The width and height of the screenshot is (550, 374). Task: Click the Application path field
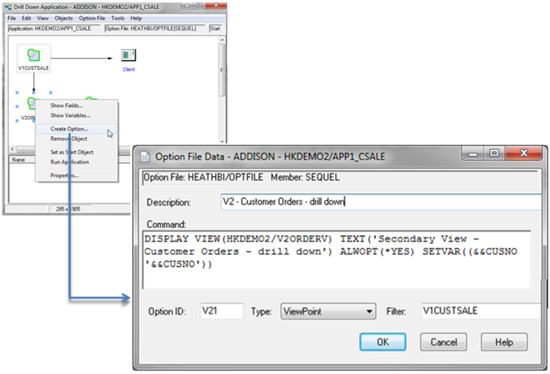pos(54,28)
